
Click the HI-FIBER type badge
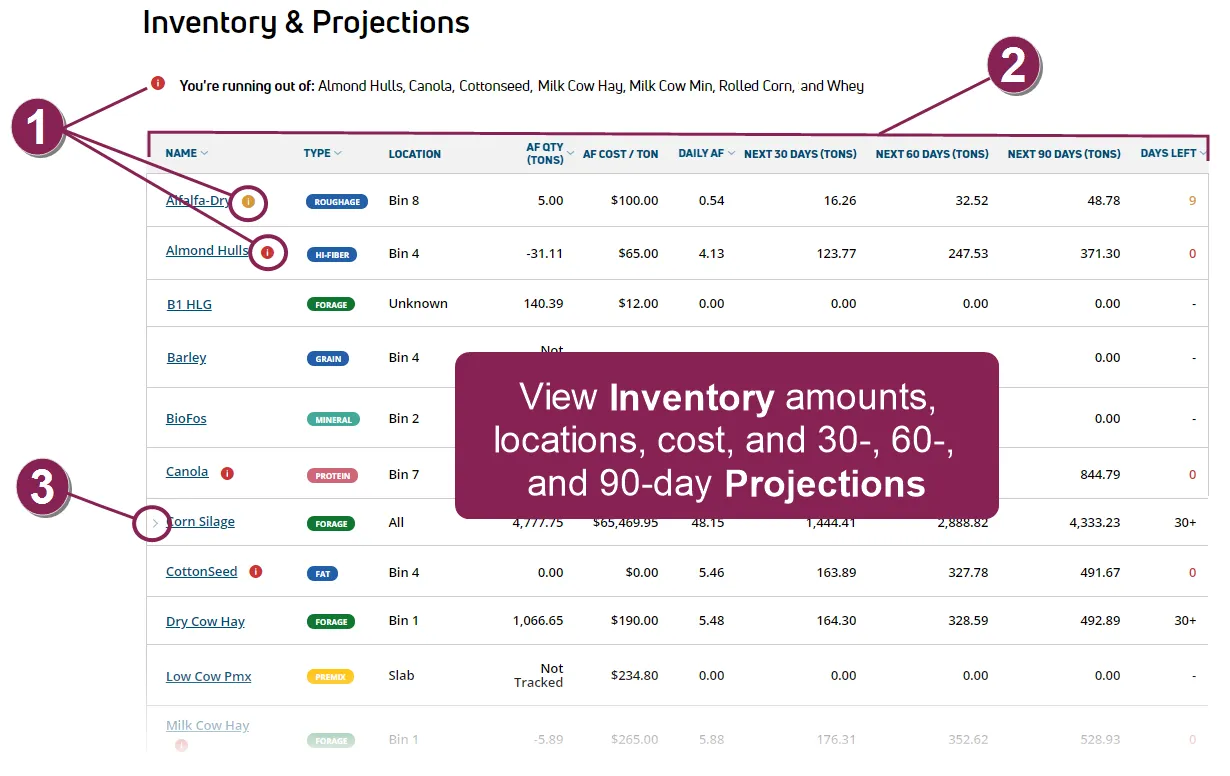(x=331, y=255)
